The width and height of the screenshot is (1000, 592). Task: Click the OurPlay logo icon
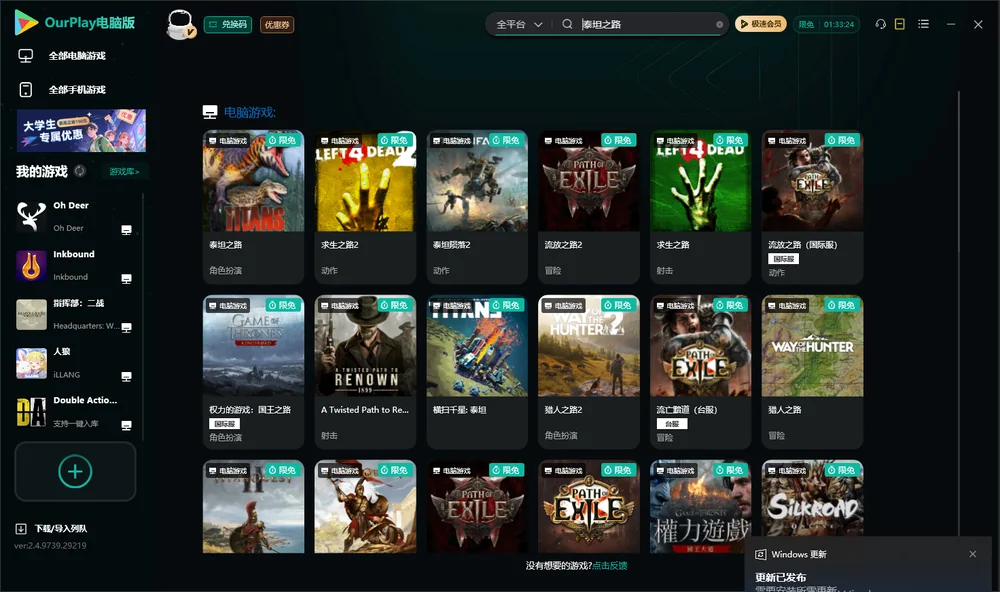26,23
